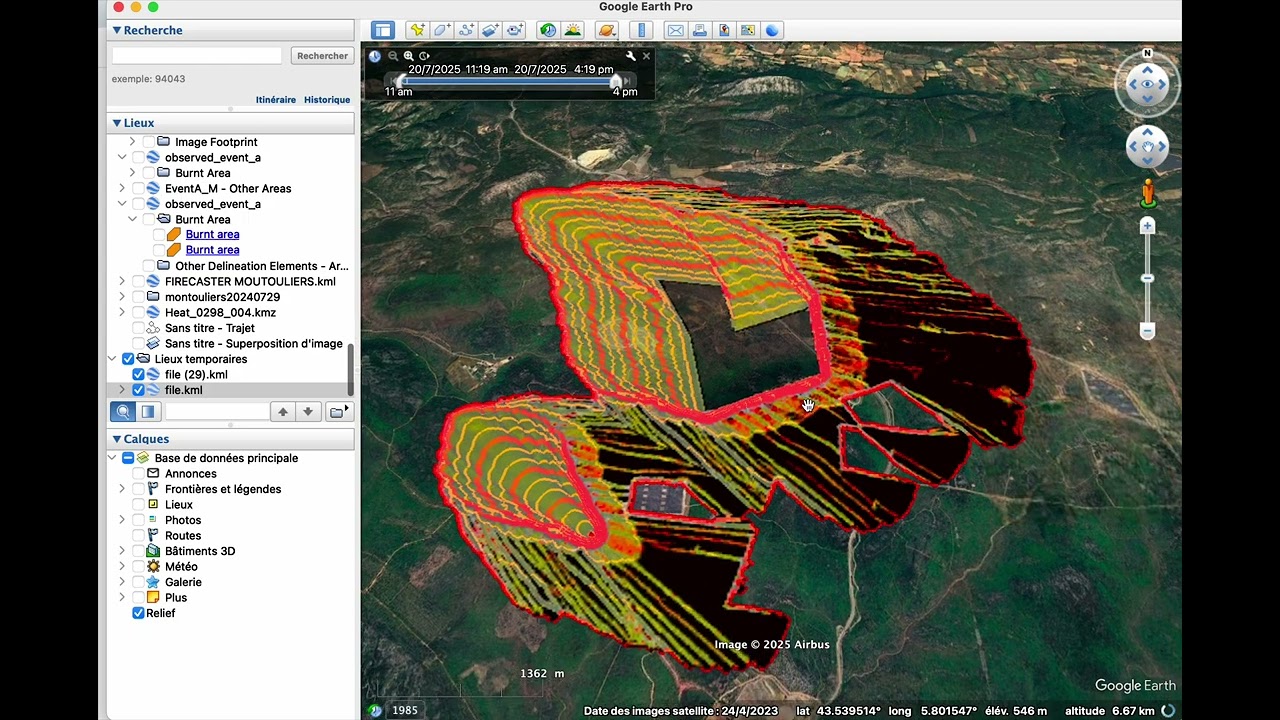This screenshot has width=1280, height=720.
Task: Click the Lieux panel vertical scrollbar
Action: (x=350, y=369)
